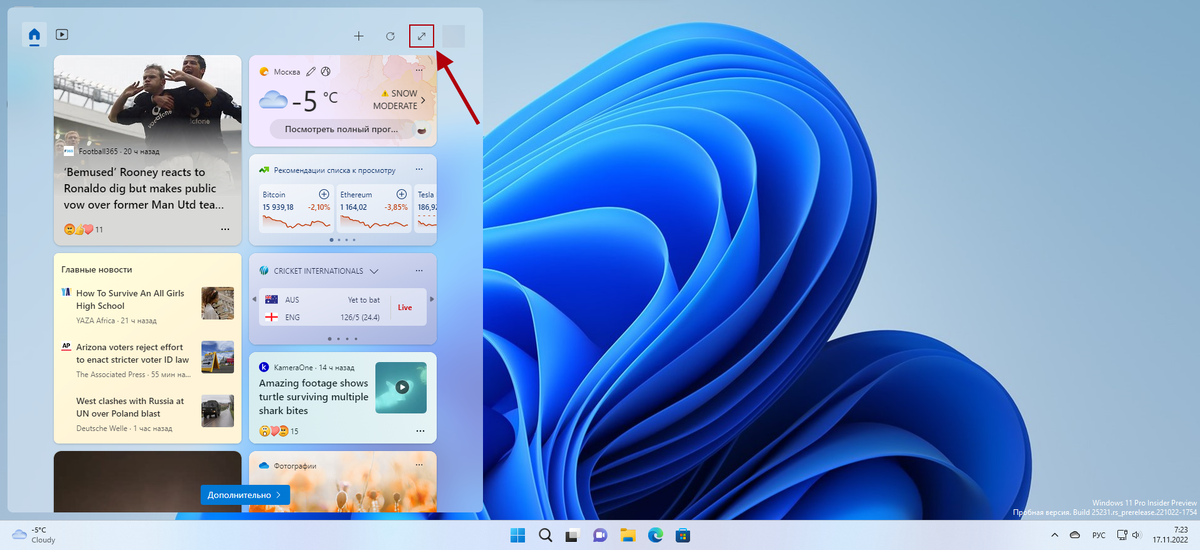Open the Фотографии OneDrive widget header
The width and height of the screenshot is (1200, 550).
288,466
